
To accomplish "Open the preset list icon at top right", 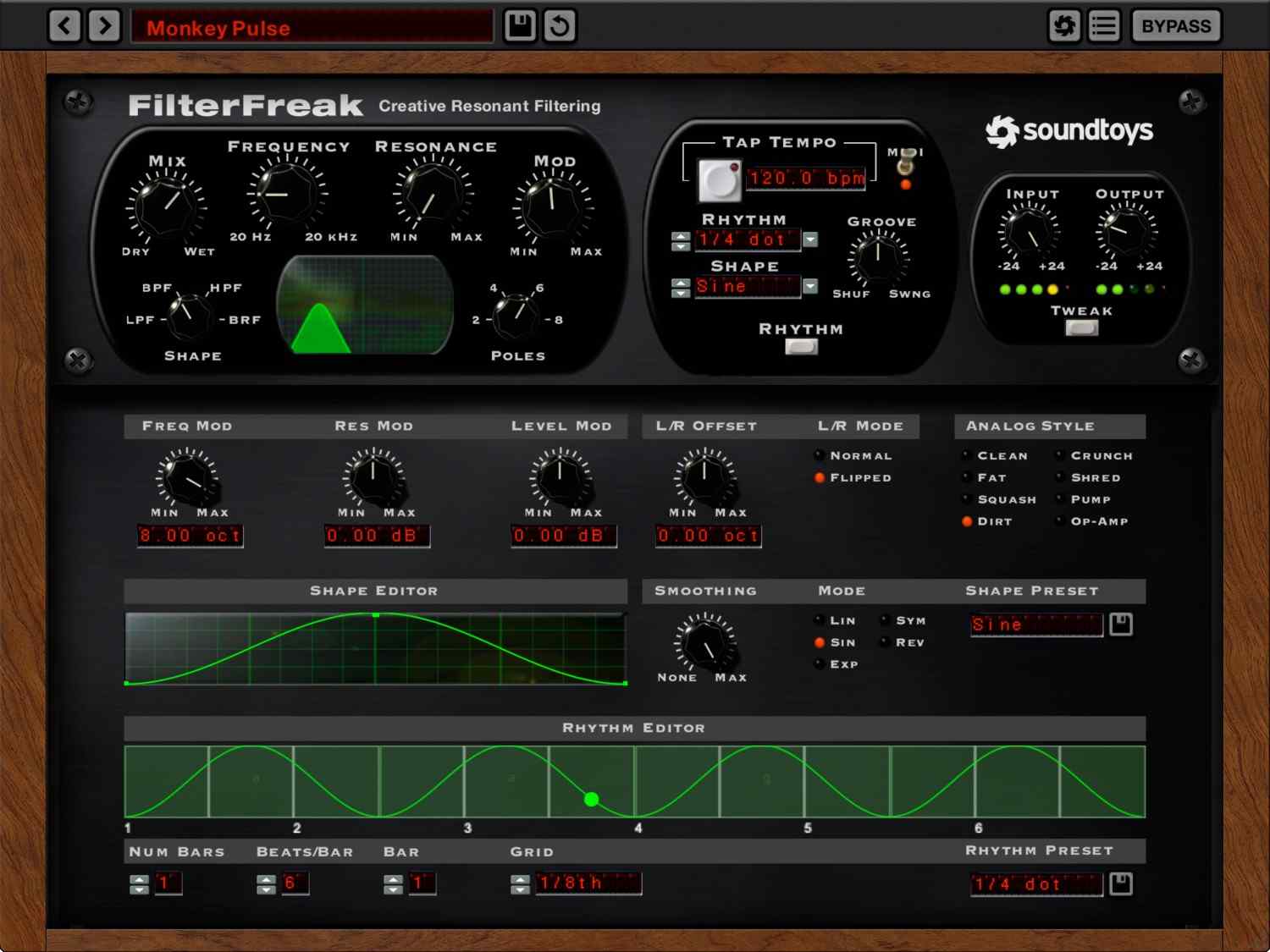I will point(1103,25).
